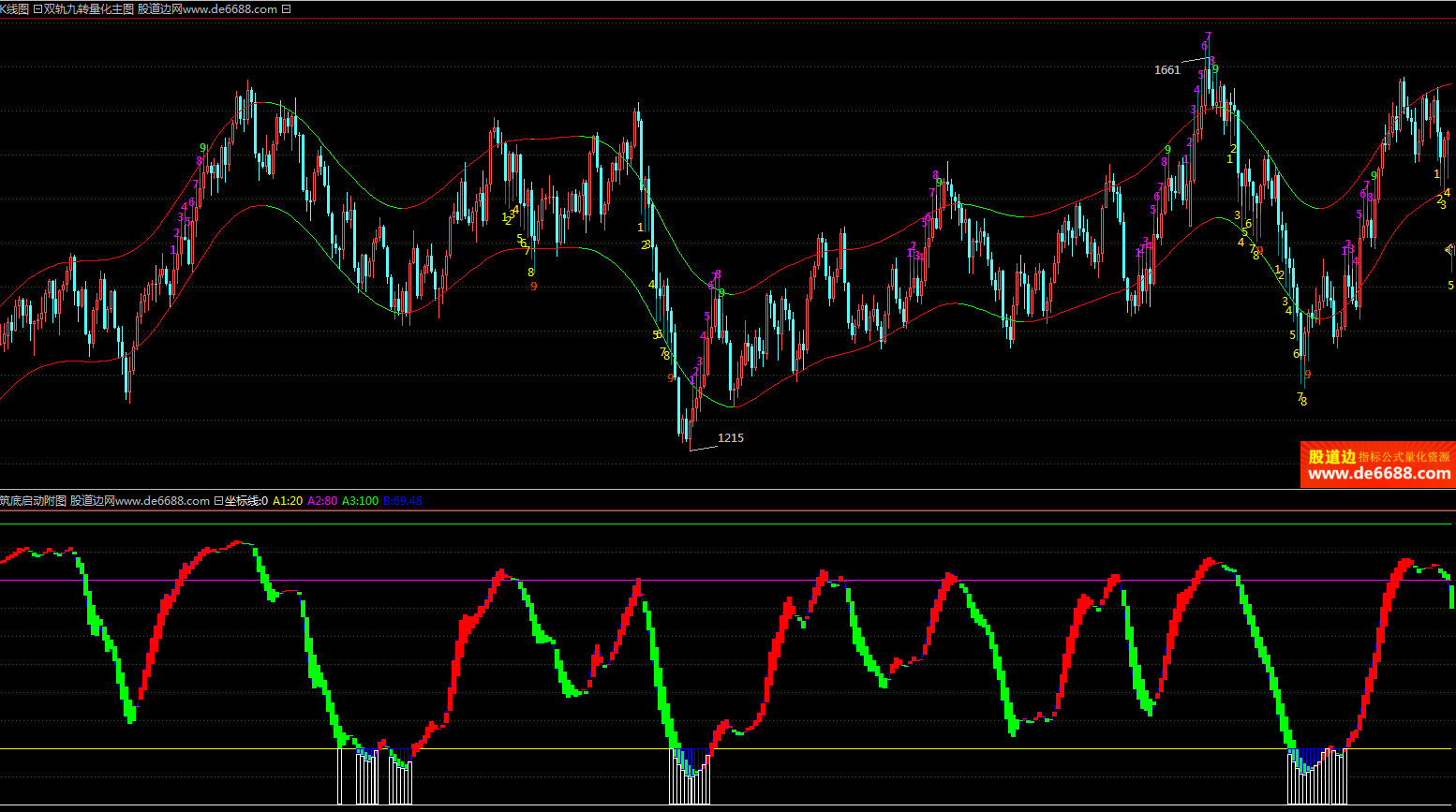Screen dimensions: 1456x812
Task: Click the expander box after de6688.com in top header
Action: click(286, 9)
